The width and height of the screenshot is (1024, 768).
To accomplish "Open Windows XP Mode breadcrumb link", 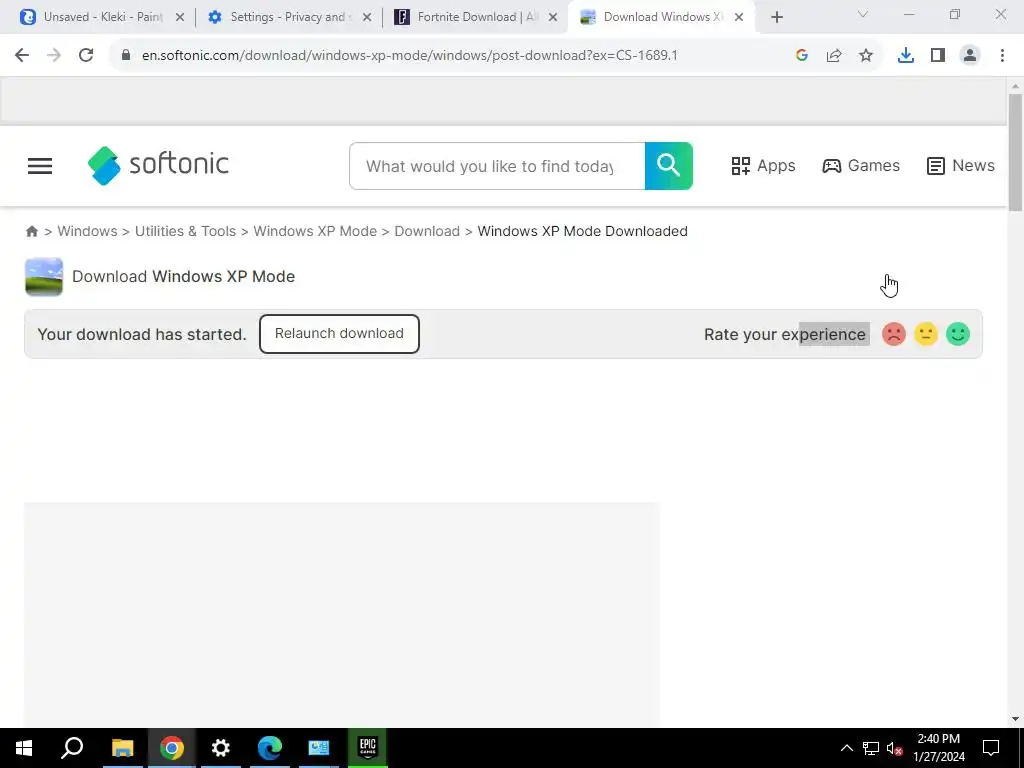I will [x=315, y=231].
